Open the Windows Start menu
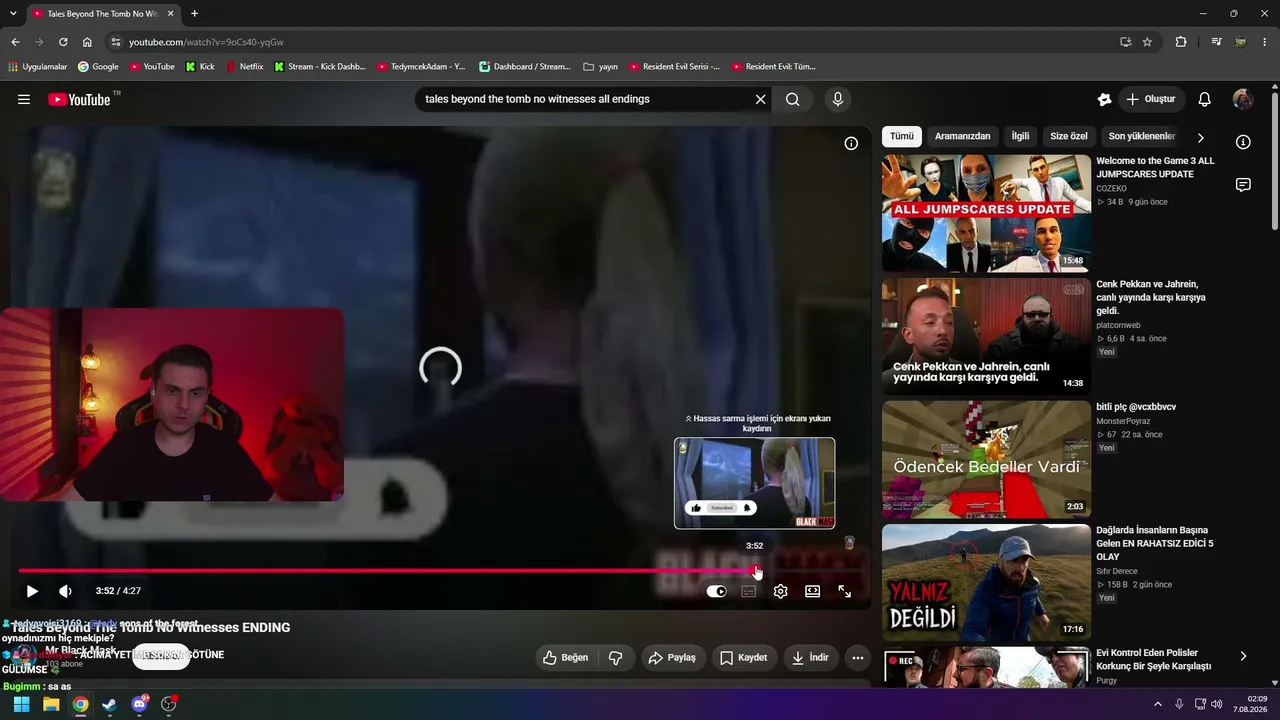The image size is (1280, 720). (21, 704)
